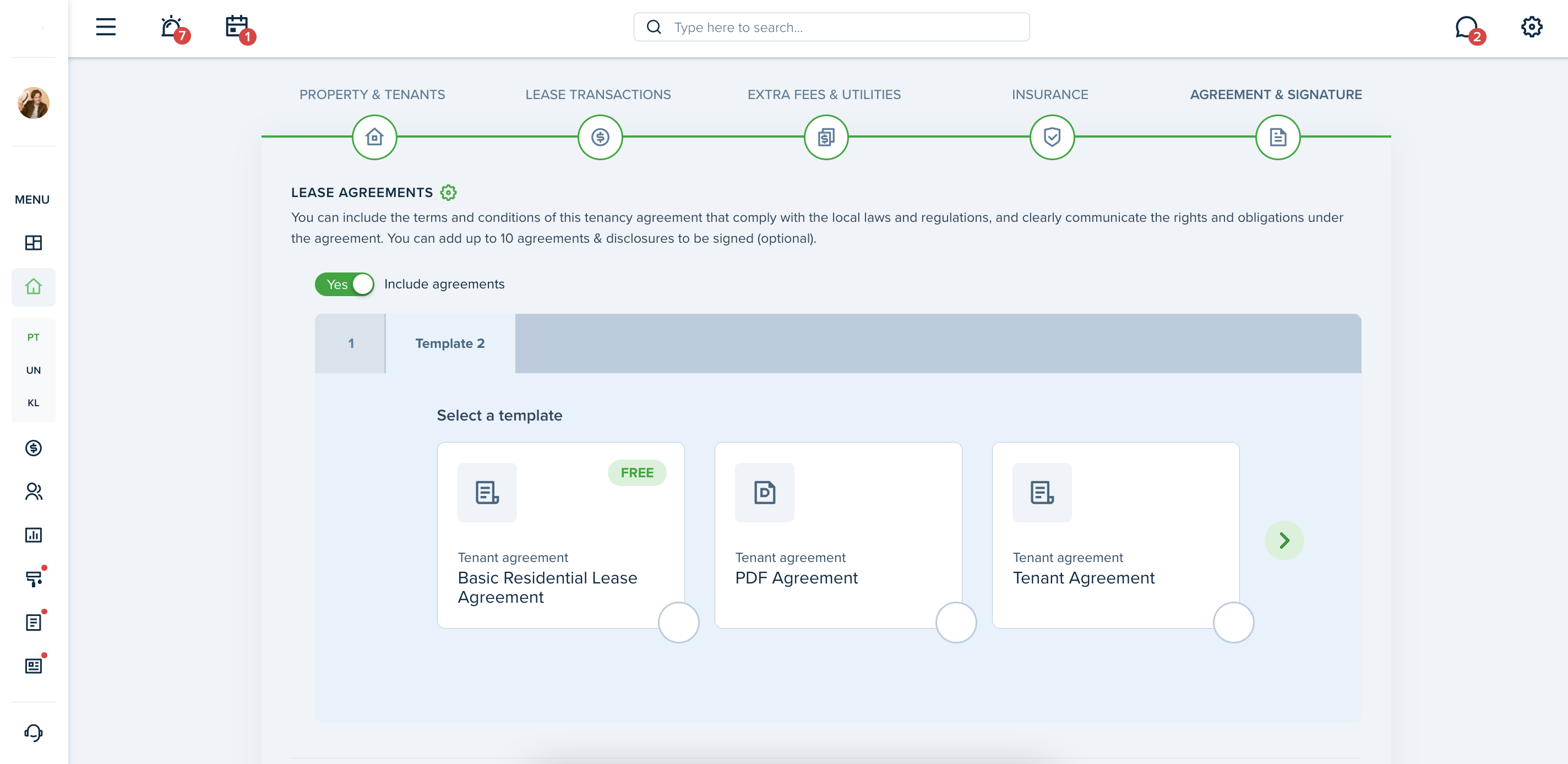Click the search magnifier icon
The image size is (1568, 764).
pos(654,28)
